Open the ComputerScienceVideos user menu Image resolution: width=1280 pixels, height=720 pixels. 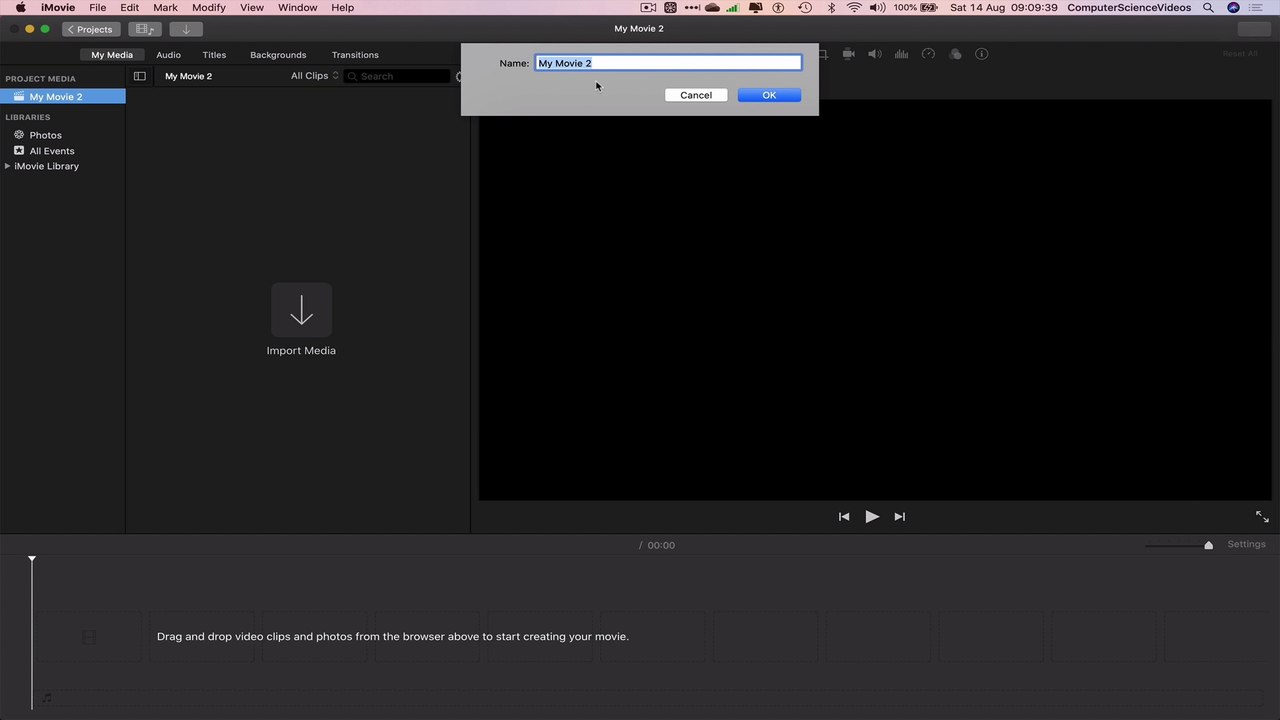1129,8
